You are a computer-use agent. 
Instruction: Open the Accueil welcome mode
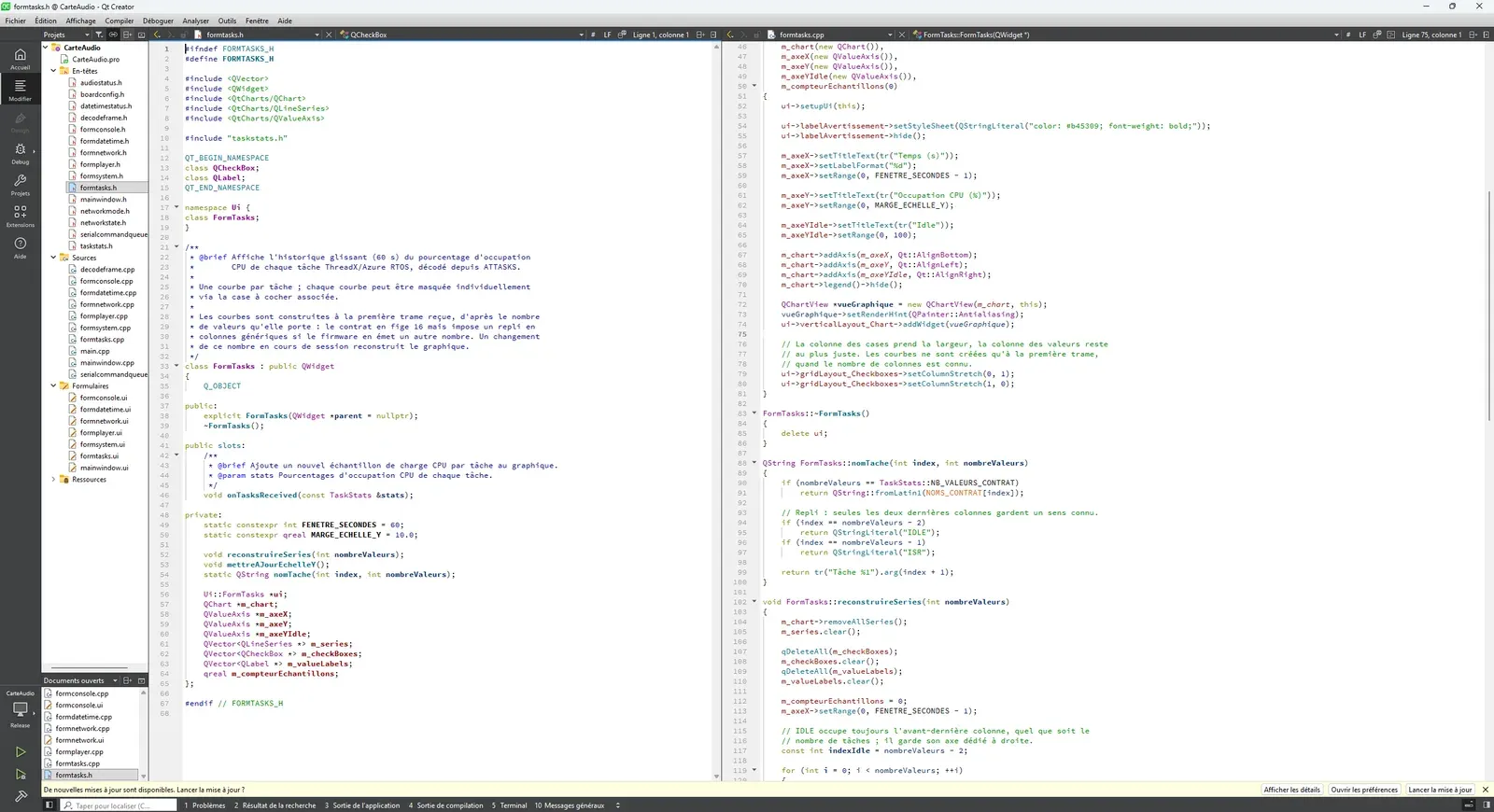point(20,59)
